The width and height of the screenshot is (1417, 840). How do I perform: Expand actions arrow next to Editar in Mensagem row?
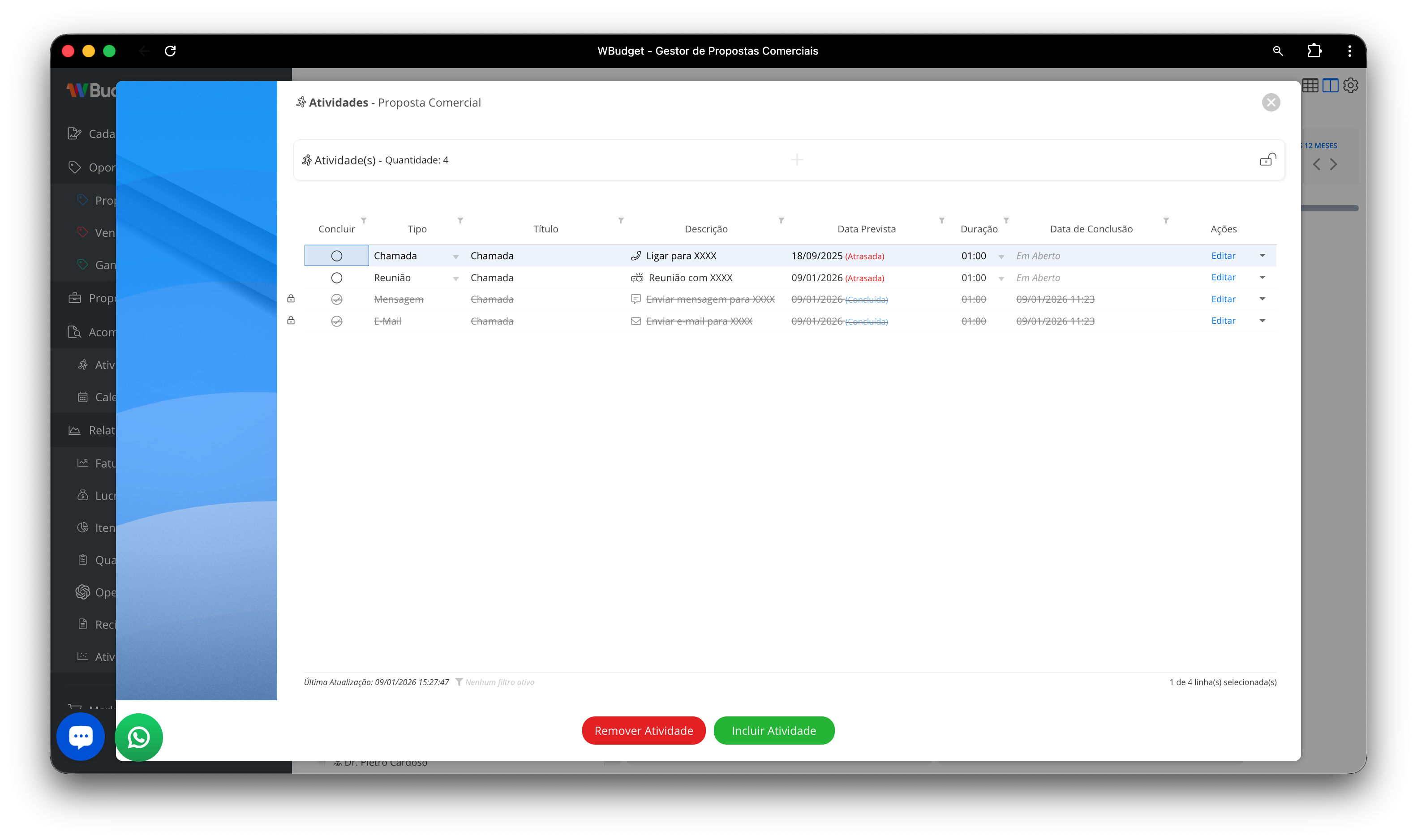tap(1262, 299)
